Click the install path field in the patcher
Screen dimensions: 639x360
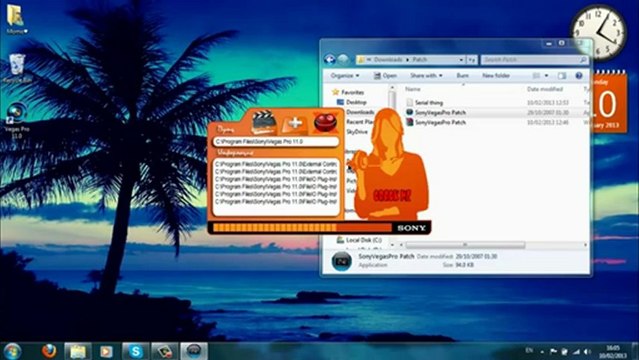click(x=276, y=141)
